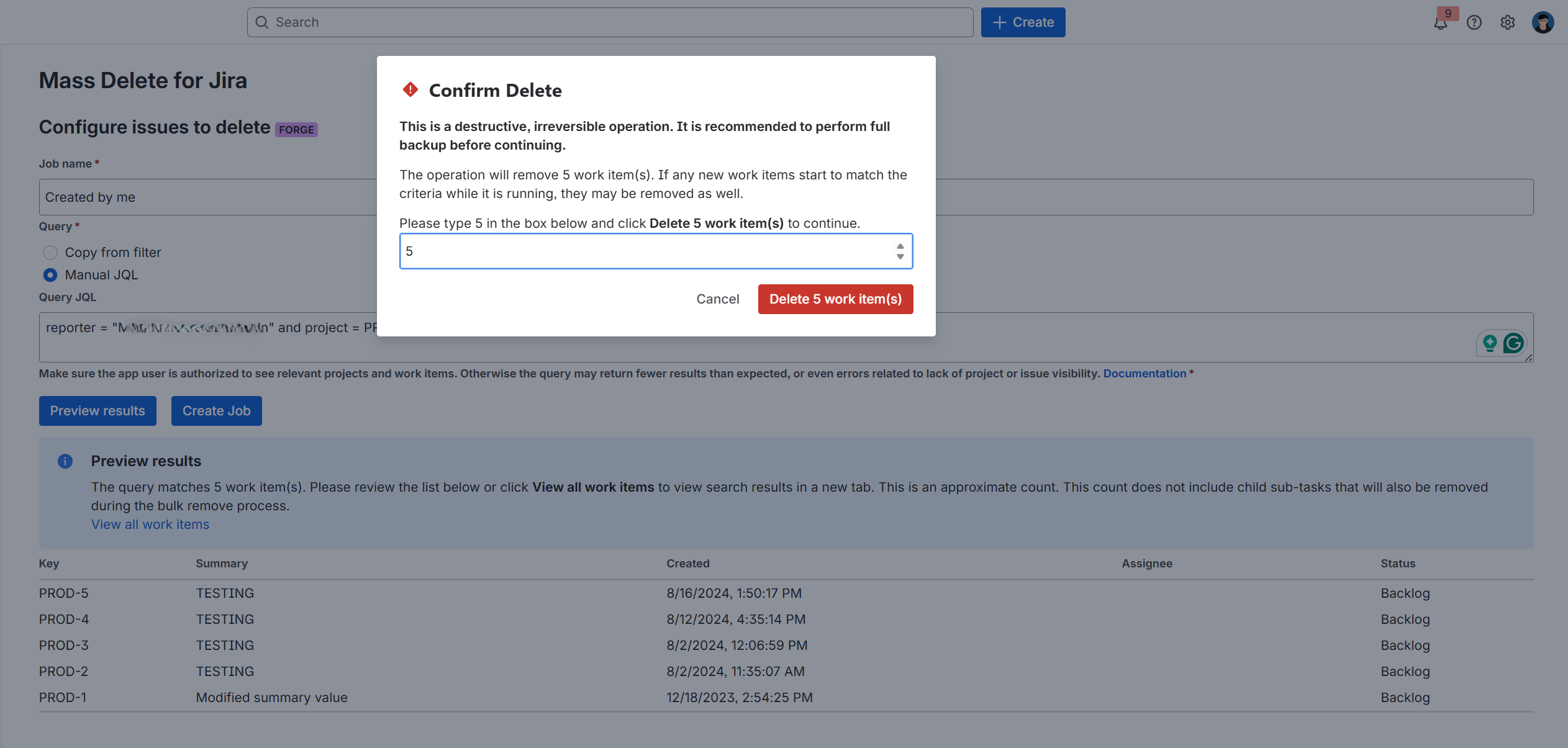Click the search magnifier icon
This screenshot has height=748, width=1568.
pos(262,22)
